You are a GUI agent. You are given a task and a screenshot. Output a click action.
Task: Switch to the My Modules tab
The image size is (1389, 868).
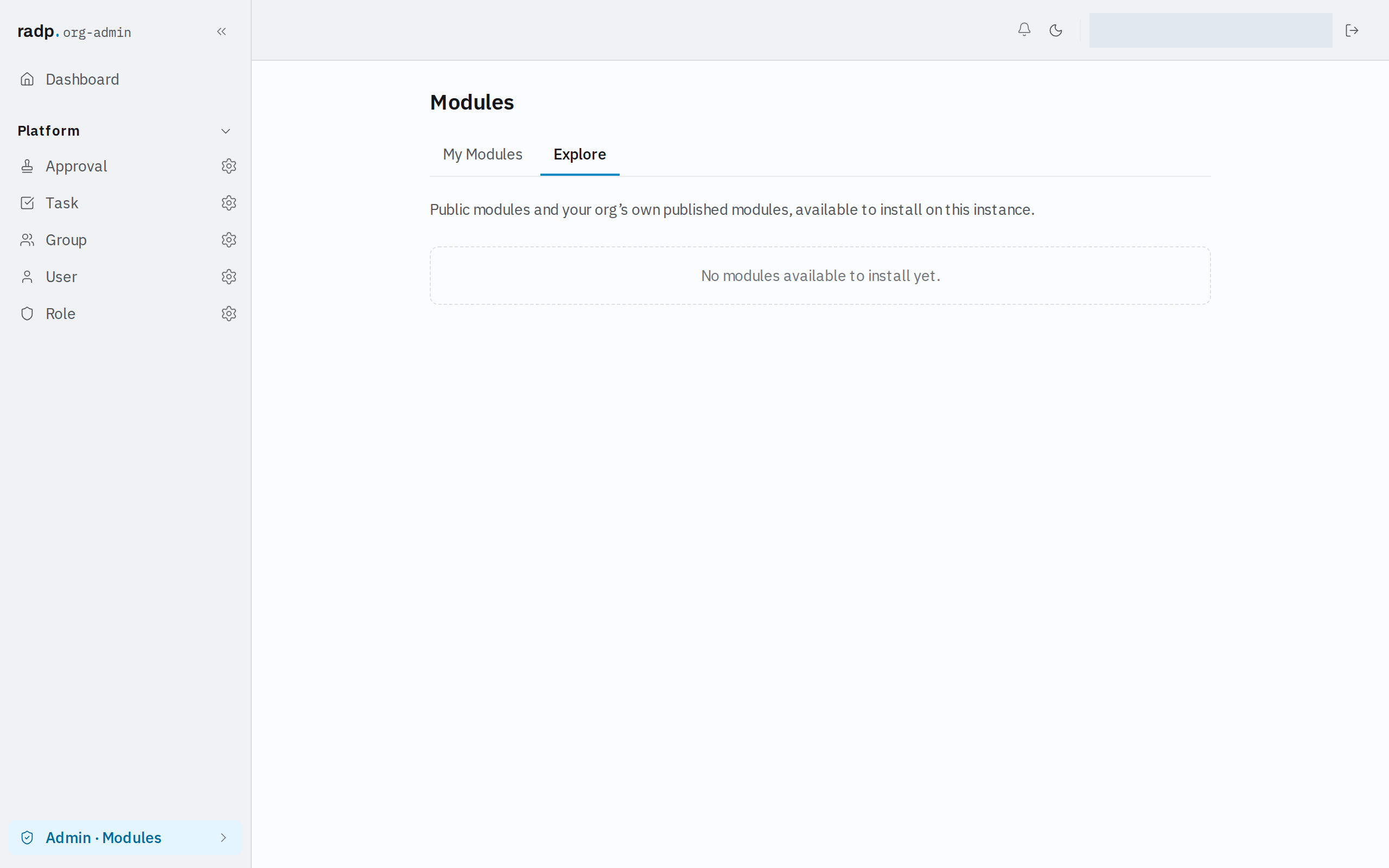482,155
